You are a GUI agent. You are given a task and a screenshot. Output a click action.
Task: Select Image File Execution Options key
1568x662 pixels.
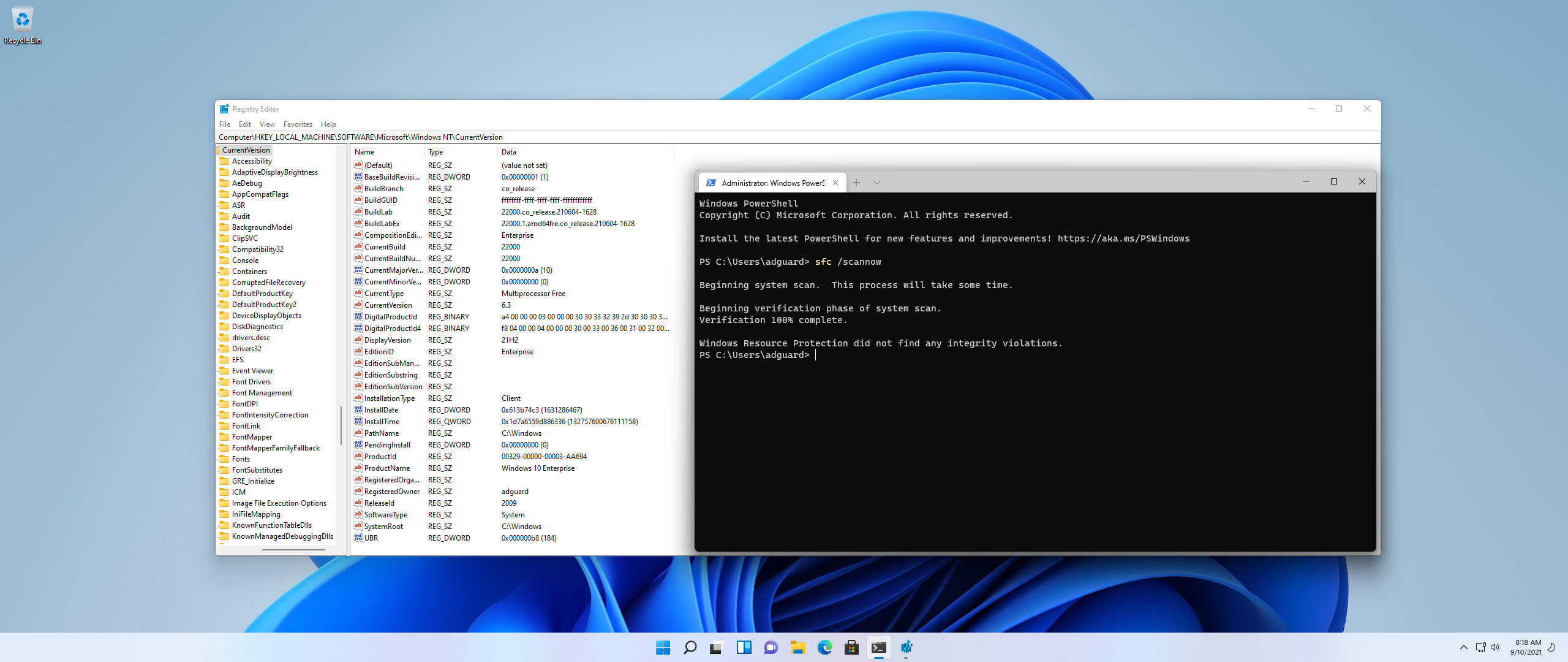pyautogui.click(x=279, y=503)
